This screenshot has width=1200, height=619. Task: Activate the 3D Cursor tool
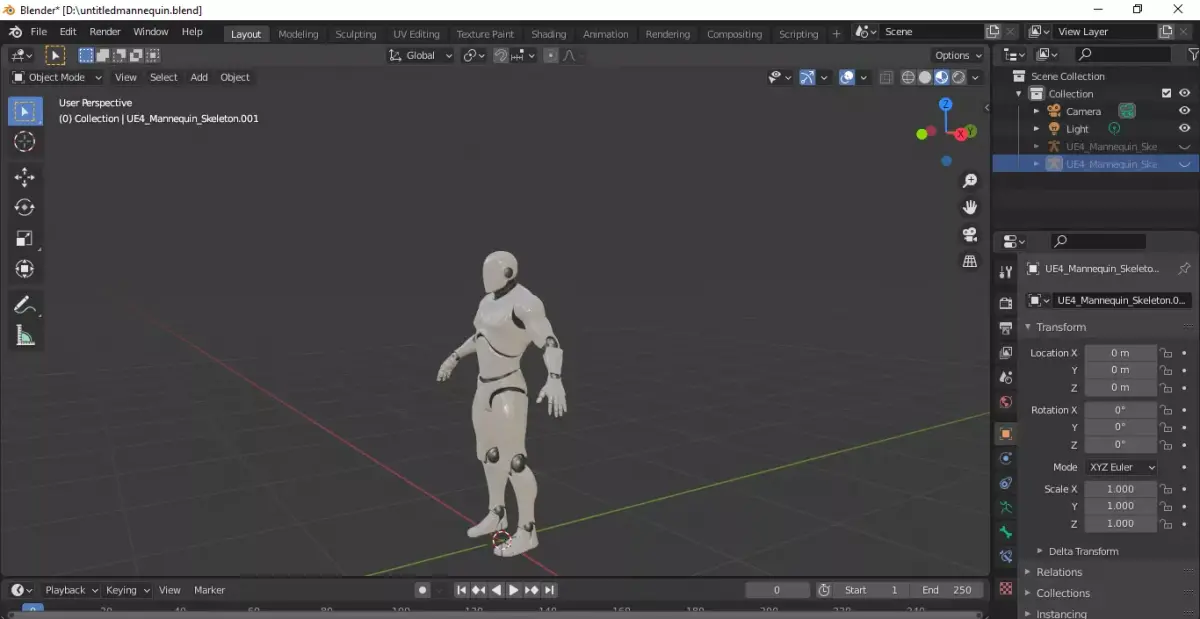25,142
